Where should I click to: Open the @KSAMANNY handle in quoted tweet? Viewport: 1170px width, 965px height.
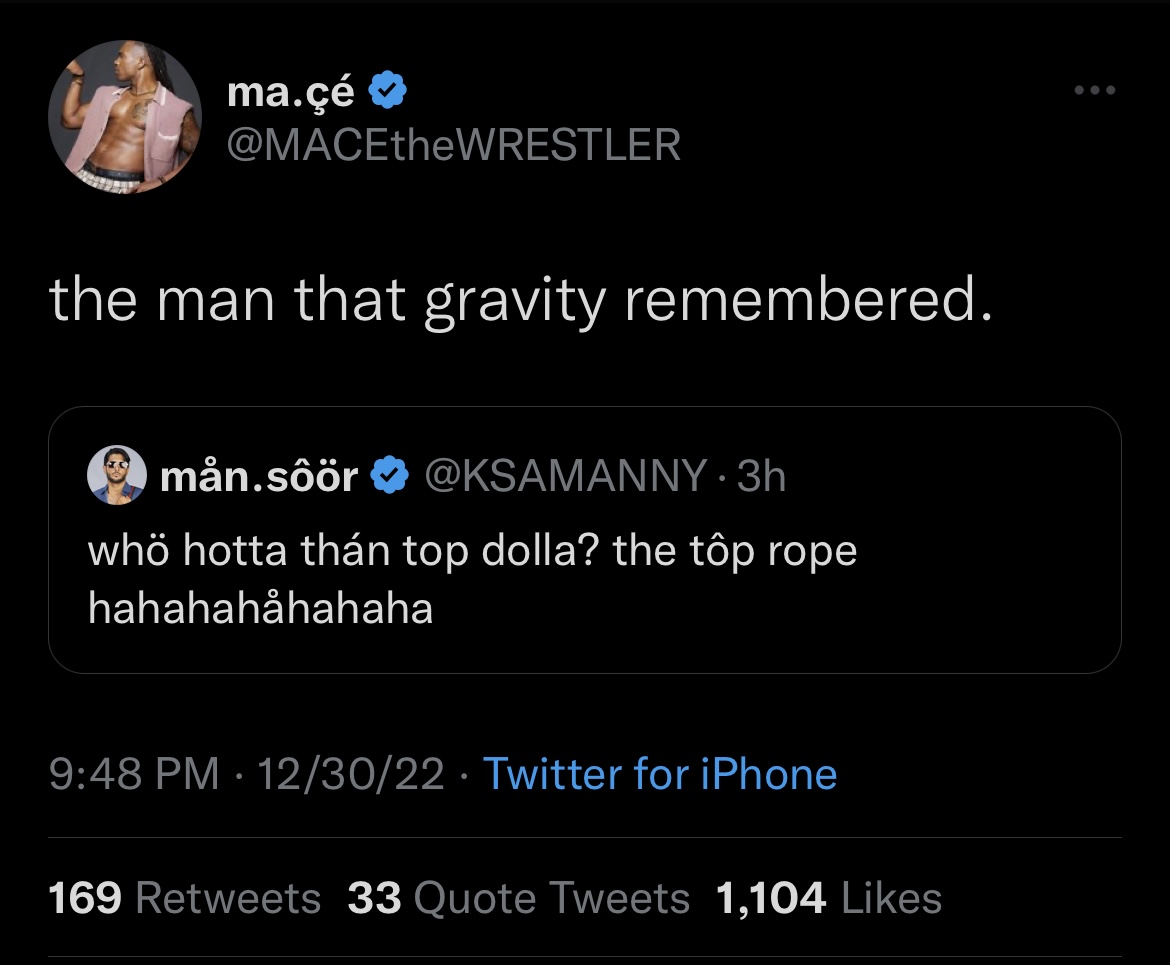565,477
